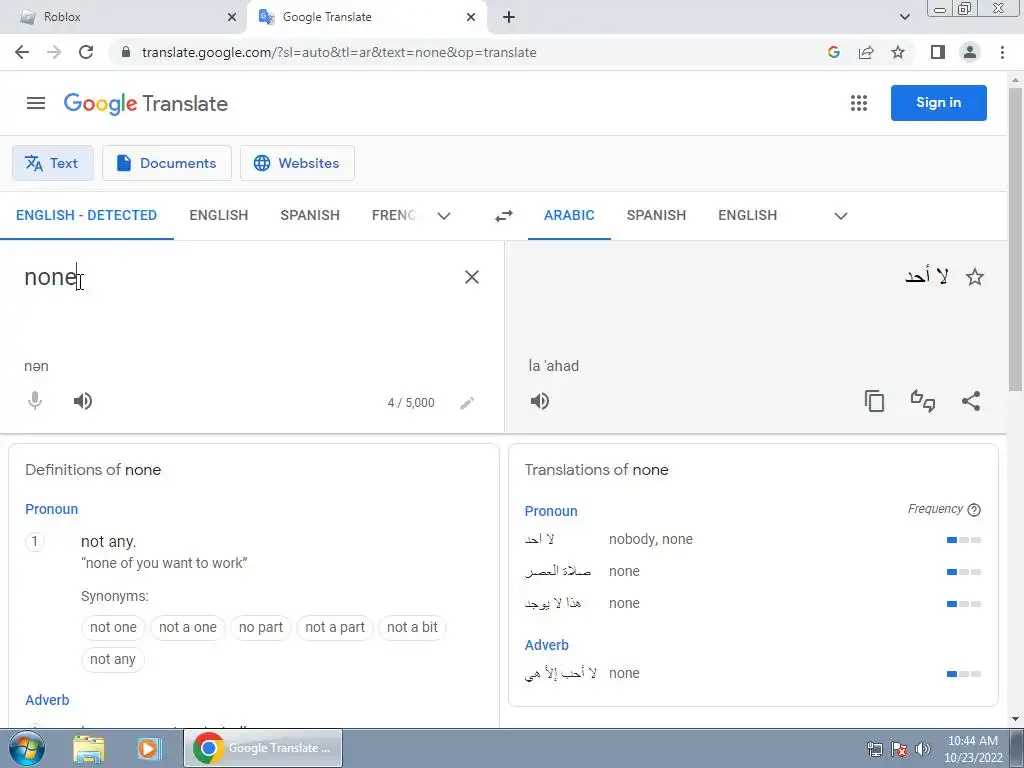Click the page vertical scrollbar thumb
The height and width of the screenshot is (768, 1024).
1015,238
